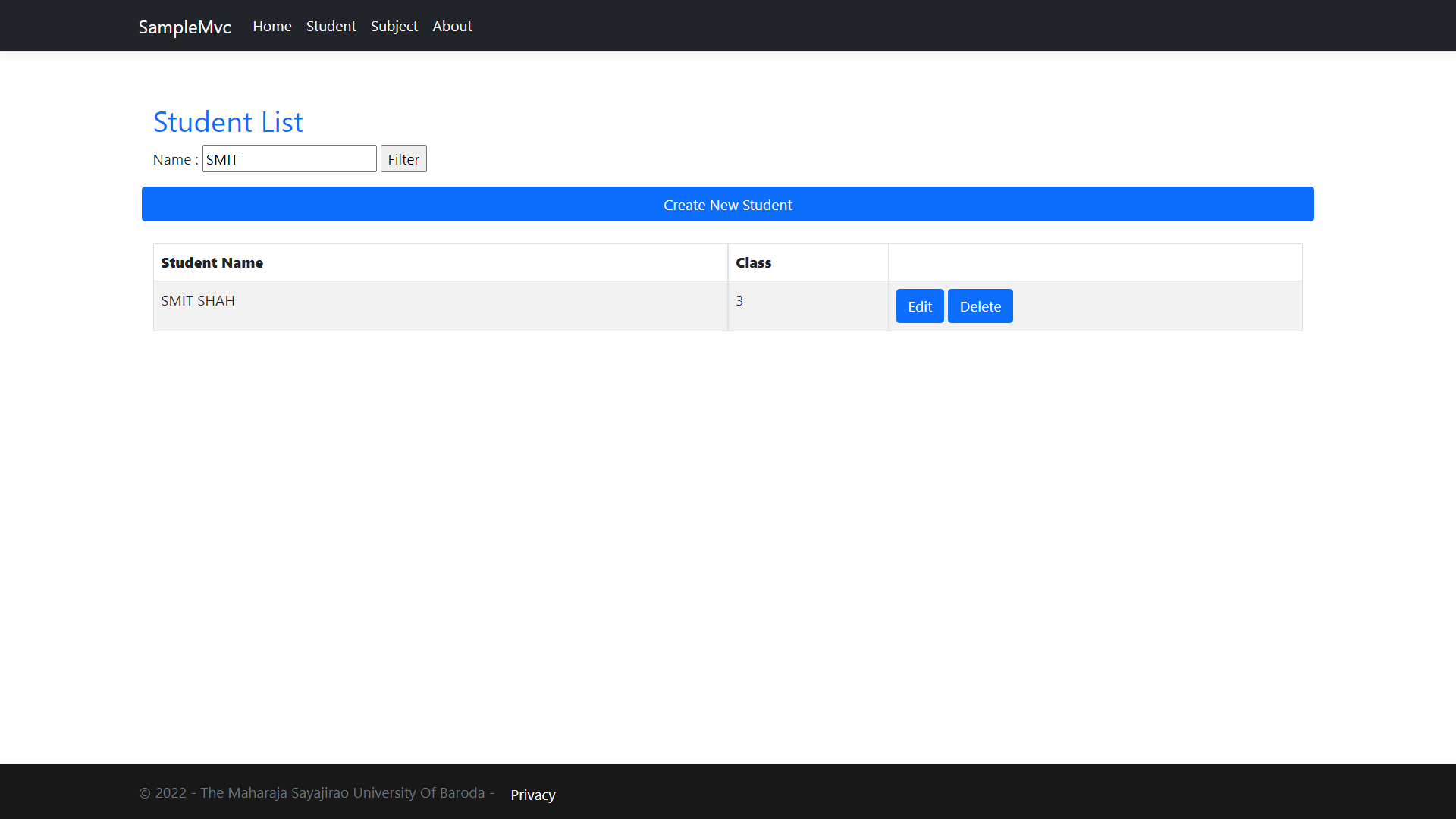Delete the SMIT SHAH student
This screenshot has width=1456, height=819.
[x=980, y=306]
